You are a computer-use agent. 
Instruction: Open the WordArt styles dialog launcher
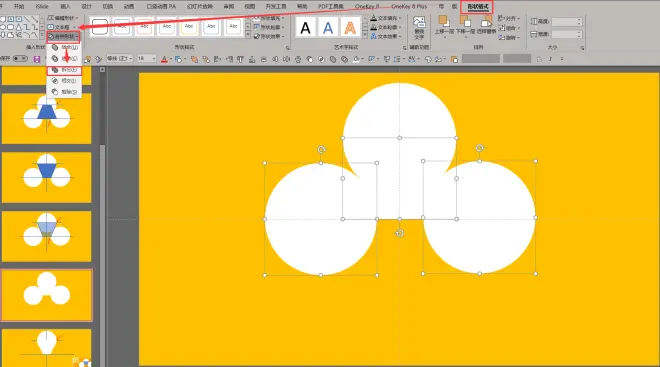[x=404, y=48]
